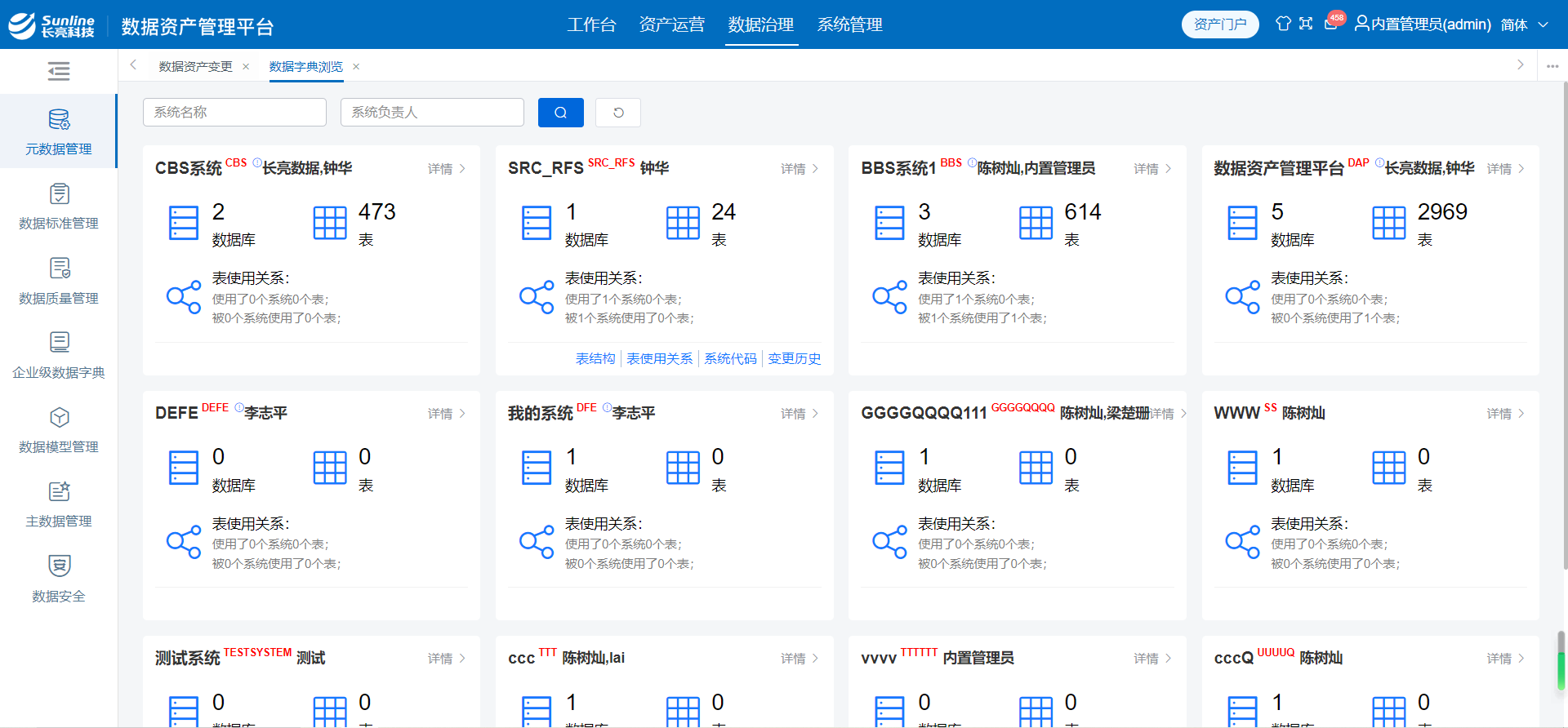Open the 工作台 top menu
This screenshot has width=1568, height=728.
coord(591,24)
